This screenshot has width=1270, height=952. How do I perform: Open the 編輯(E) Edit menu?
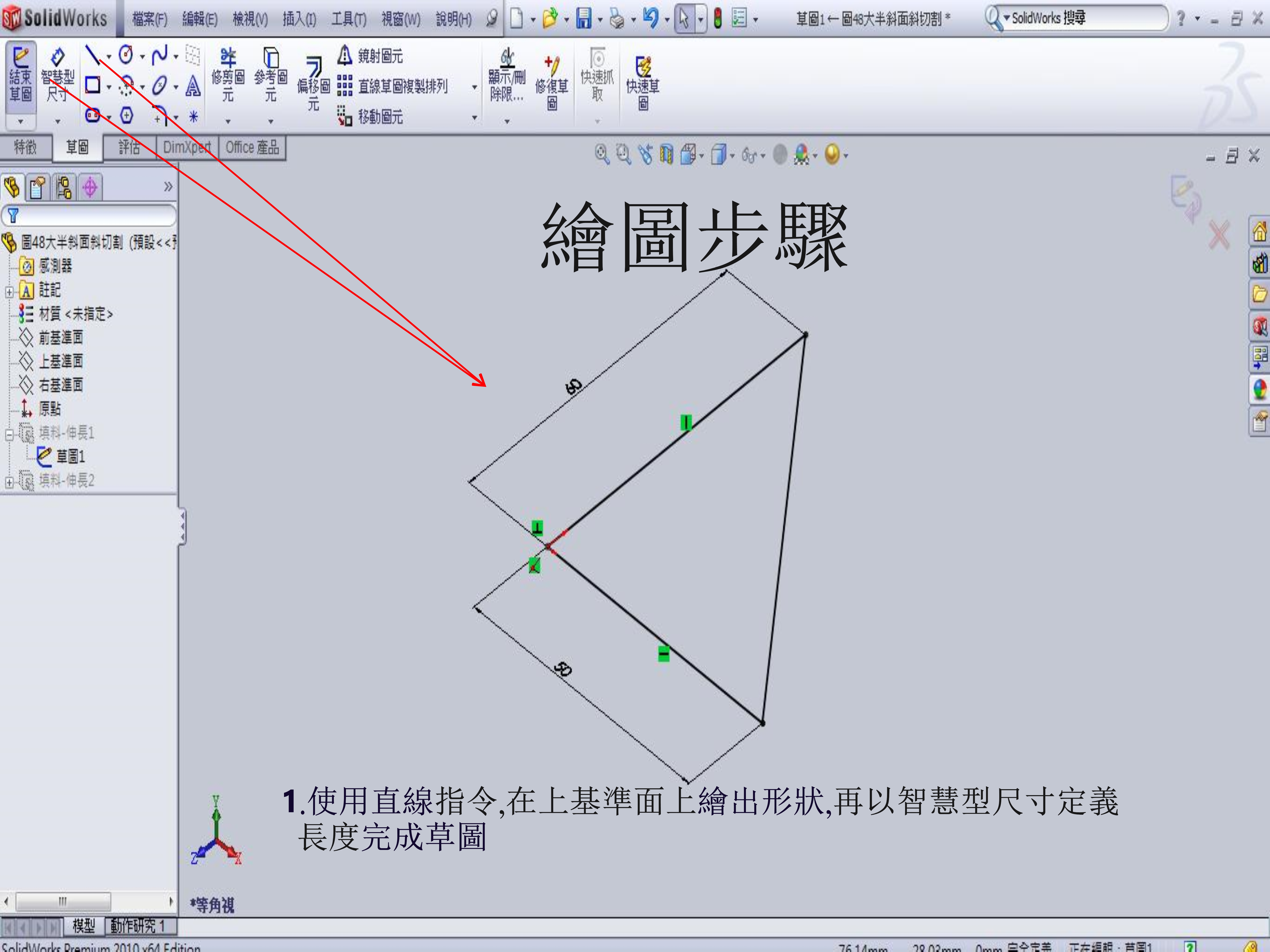(200, 20)
